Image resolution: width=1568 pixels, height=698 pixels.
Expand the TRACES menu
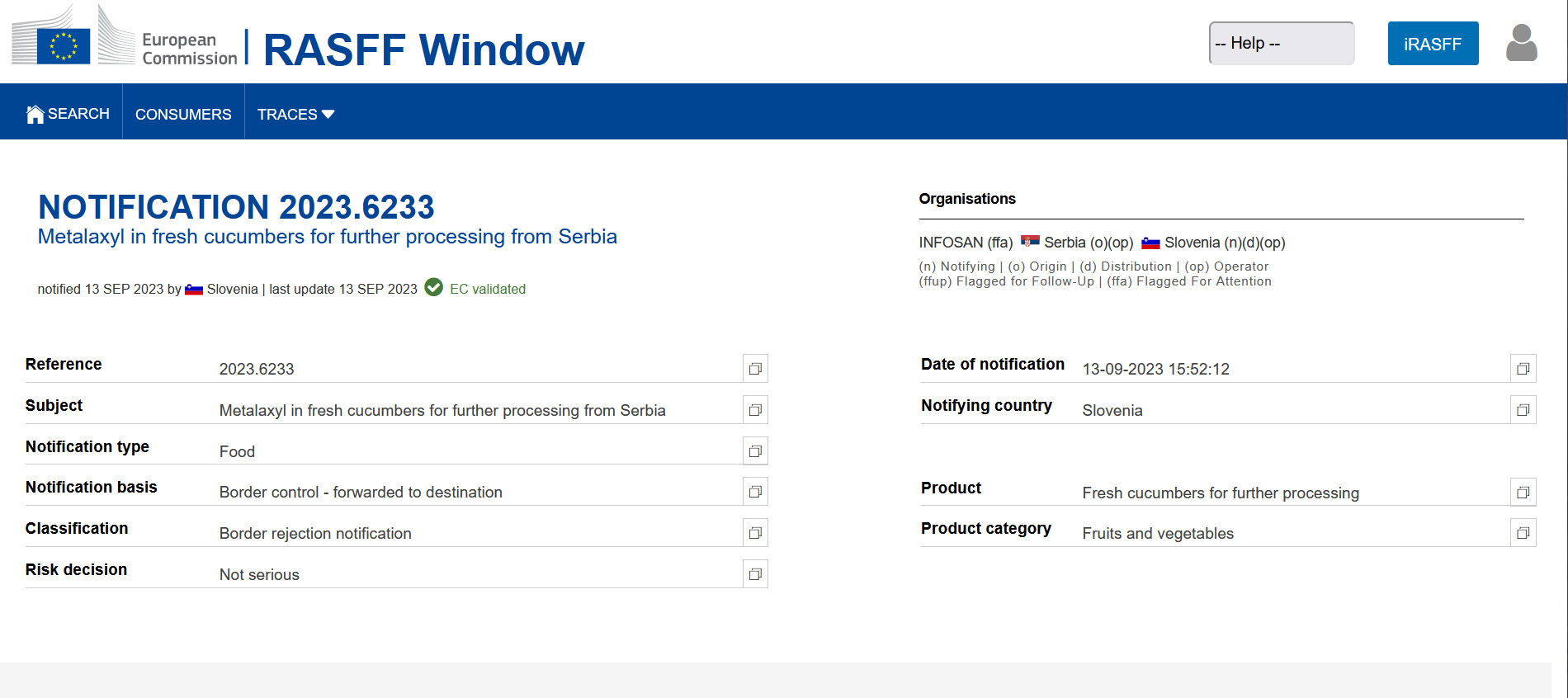pos(295,114)
